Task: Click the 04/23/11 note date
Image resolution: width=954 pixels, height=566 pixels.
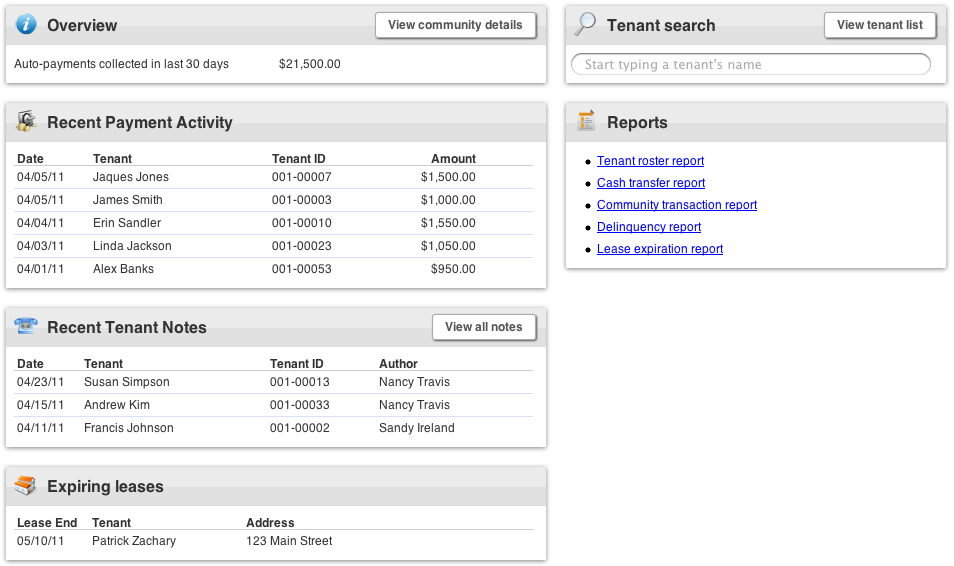Action: tap(40, 382)
